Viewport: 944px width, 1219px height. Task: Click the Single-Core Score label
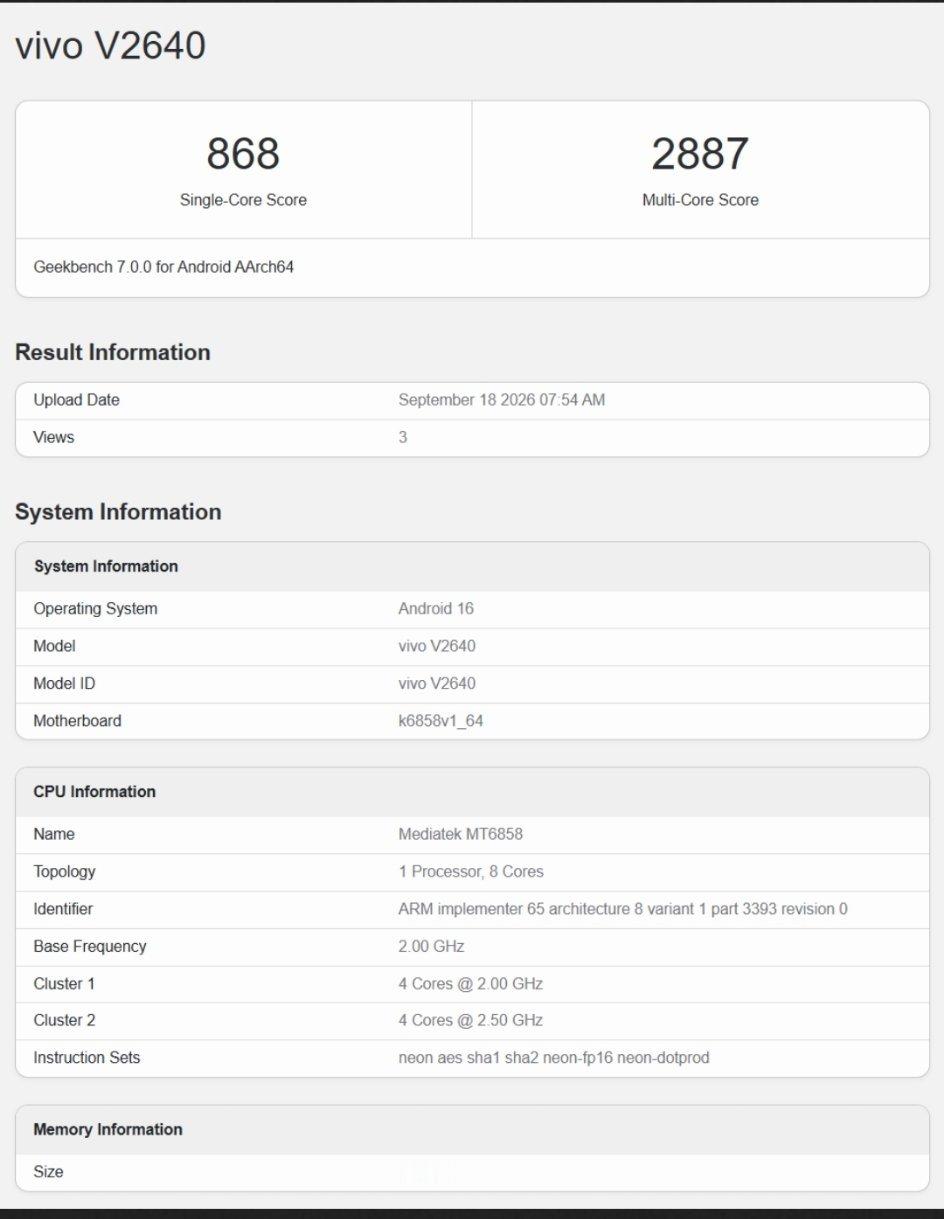tap(243, 200)
